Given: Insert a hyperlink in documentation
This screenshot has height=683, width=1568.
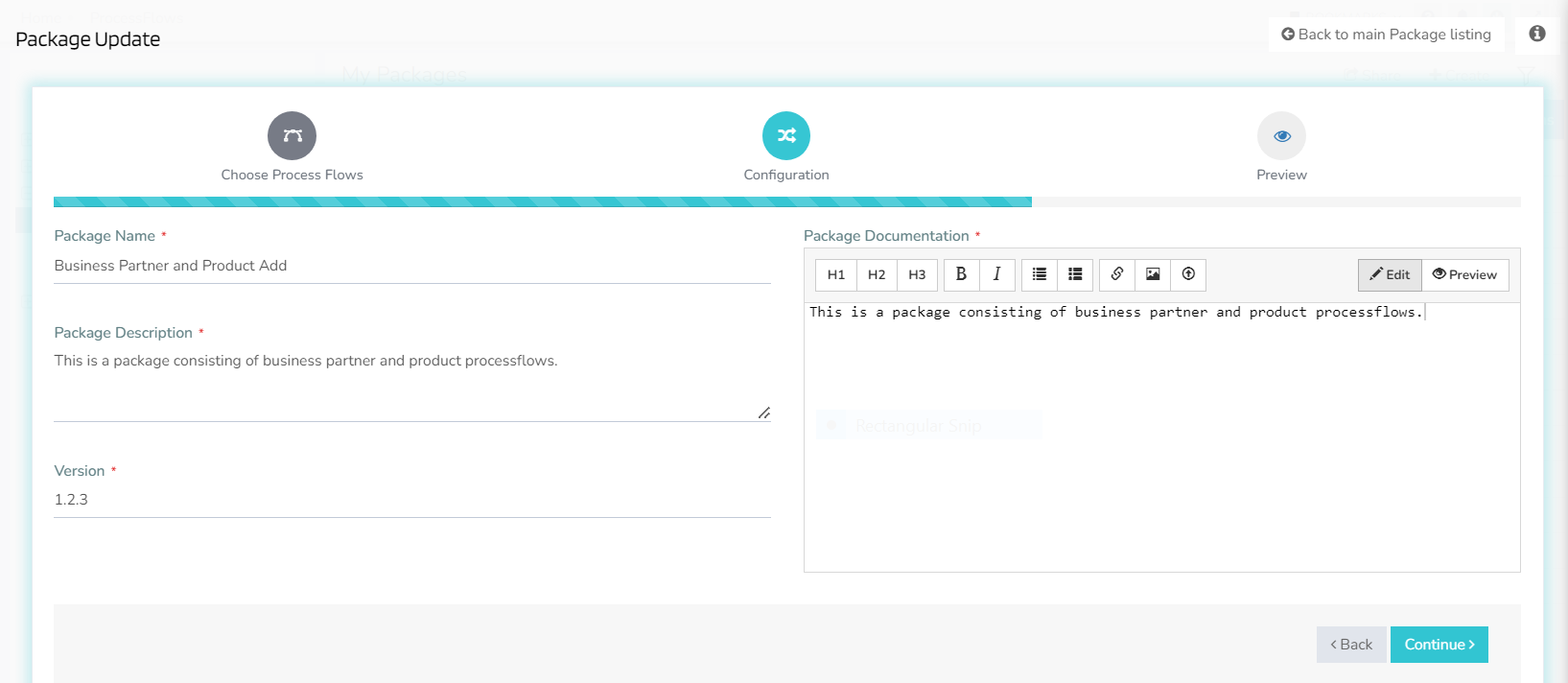Looking at the screenshot, I should coord(1117,274).
